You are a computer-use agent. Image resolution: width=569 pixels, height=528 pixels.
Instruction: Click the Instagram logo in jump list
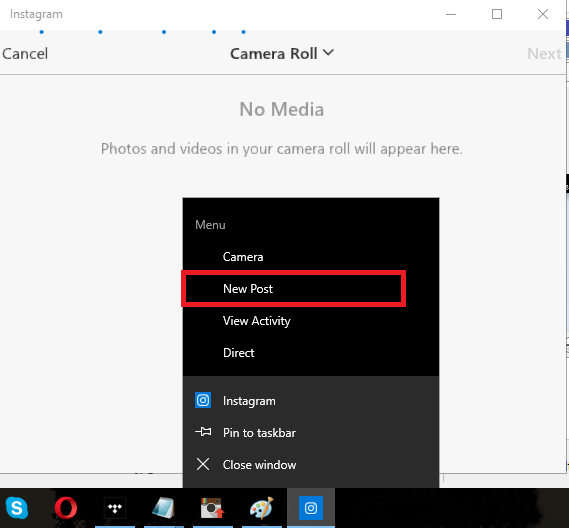203,400
